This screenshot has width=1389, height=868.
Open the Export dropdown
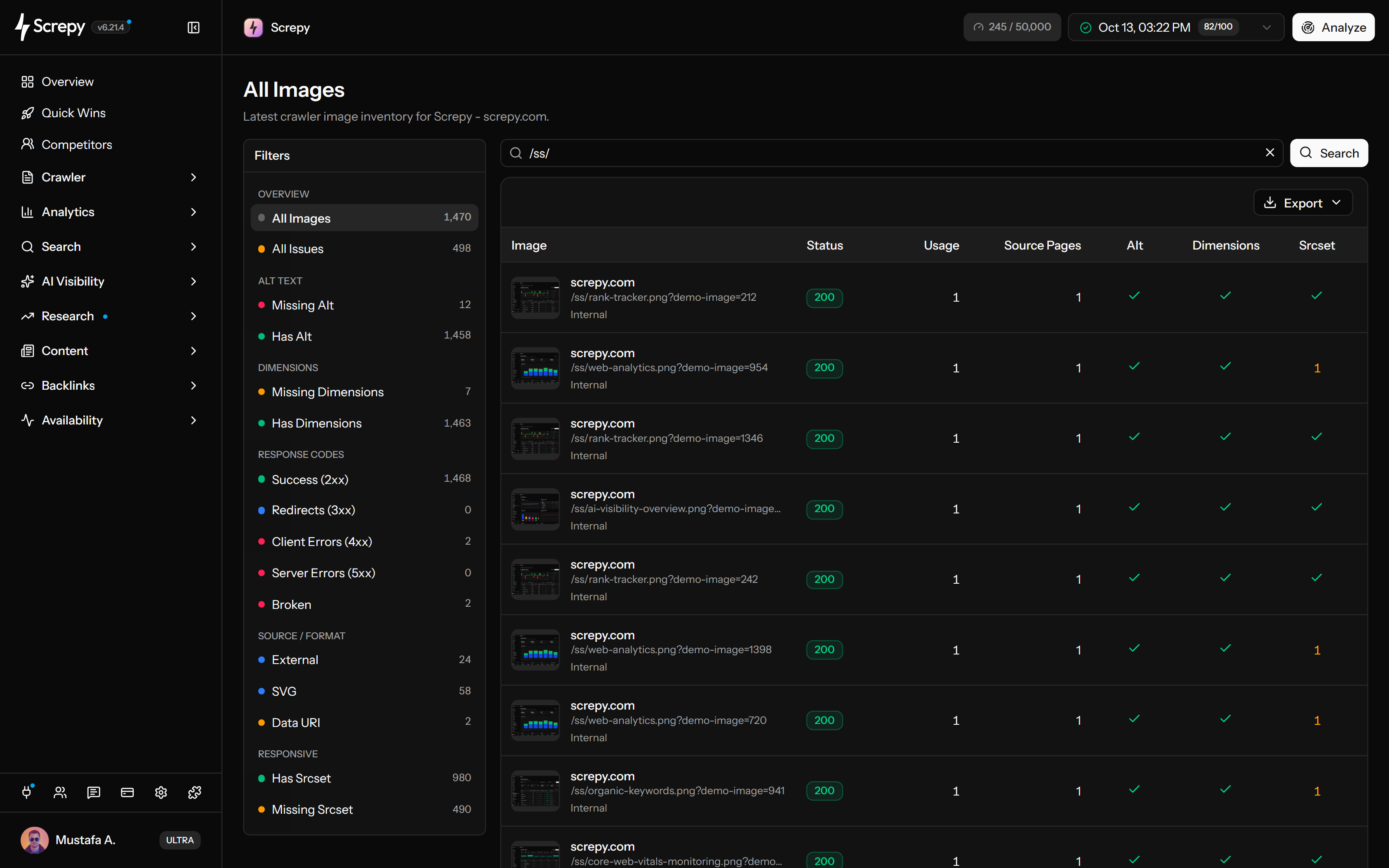point(1303,203)
